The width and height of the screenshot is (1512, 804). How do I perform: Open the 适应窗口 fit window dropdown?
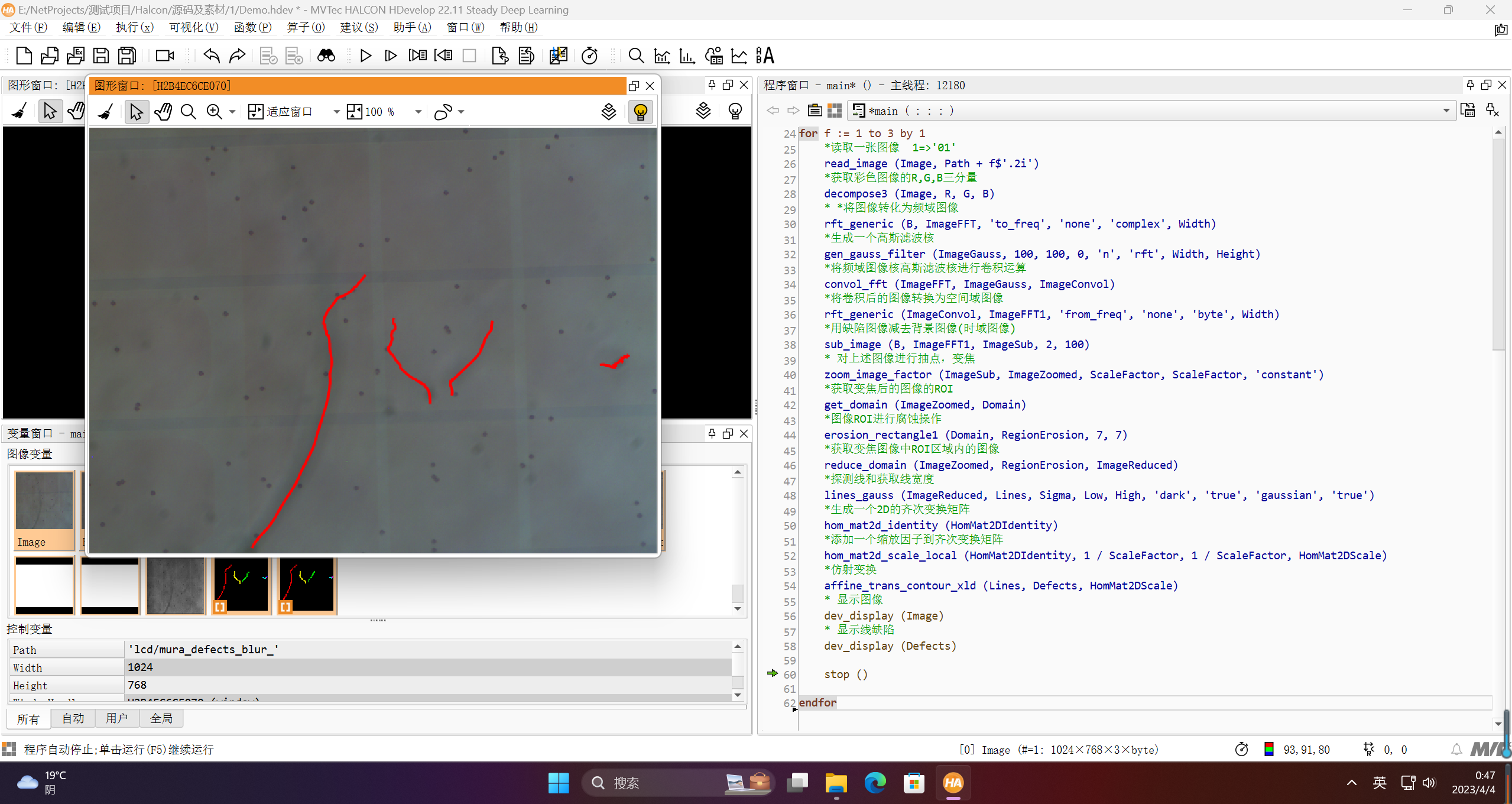(x=335, y=112)
